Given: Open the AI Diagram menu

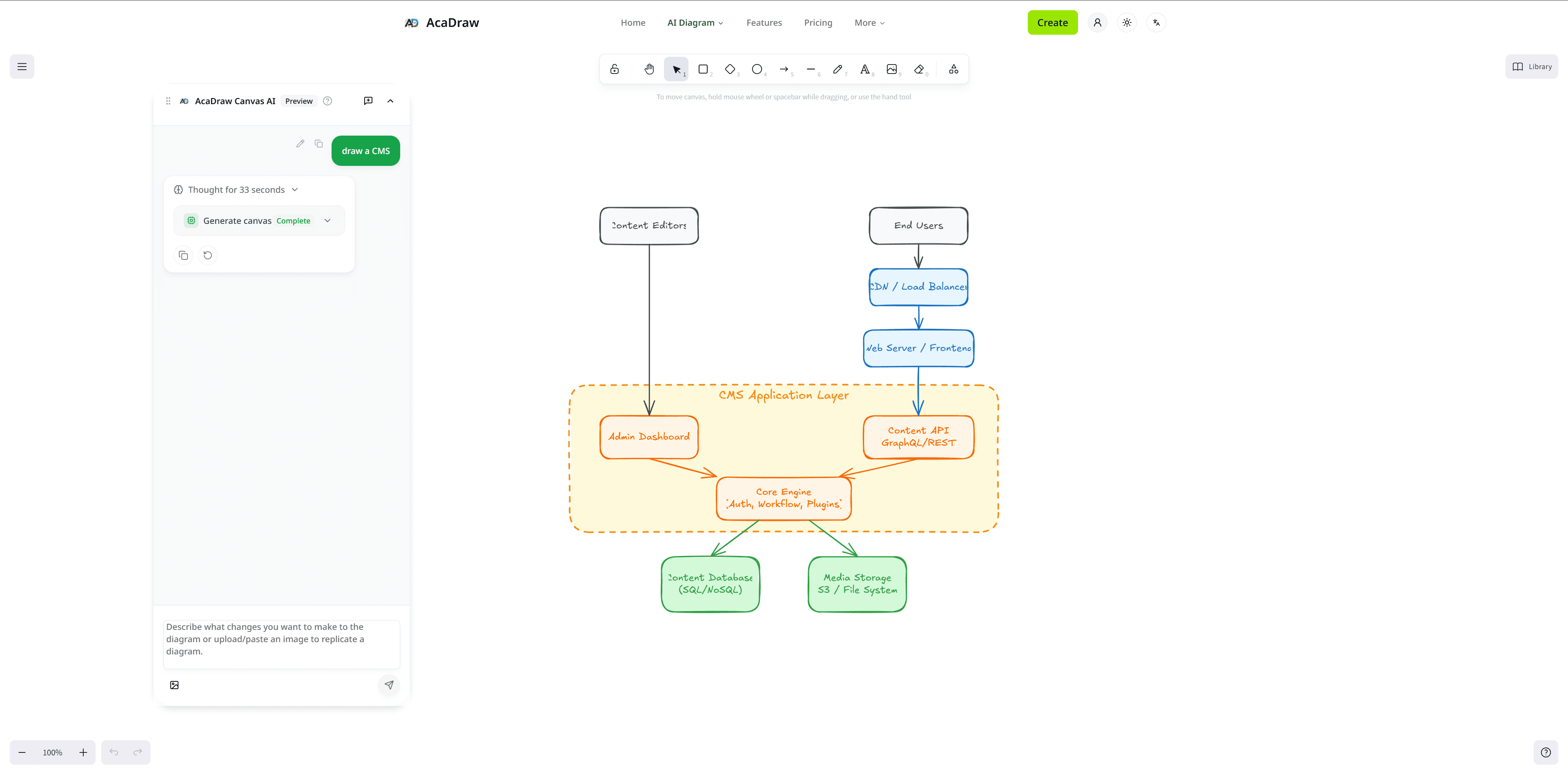Looking at the screenshot, I should pos(695,22).
